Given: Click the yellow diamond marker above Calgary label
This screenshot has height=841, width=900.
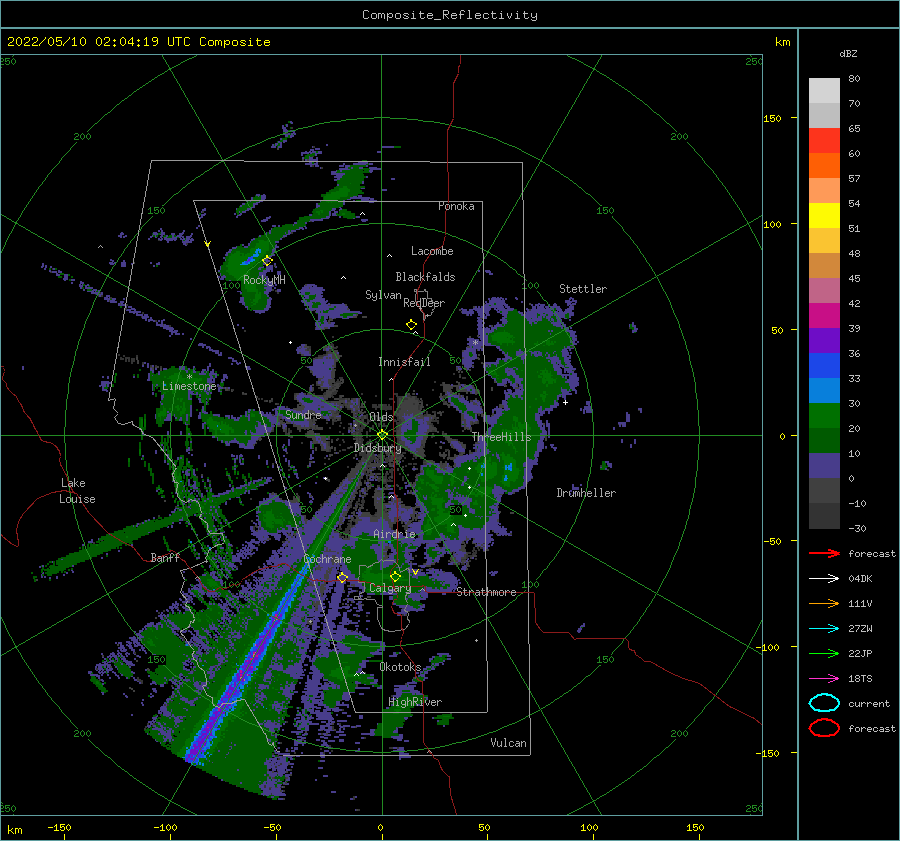Looking at the screenshot, I should coord(395,576).
